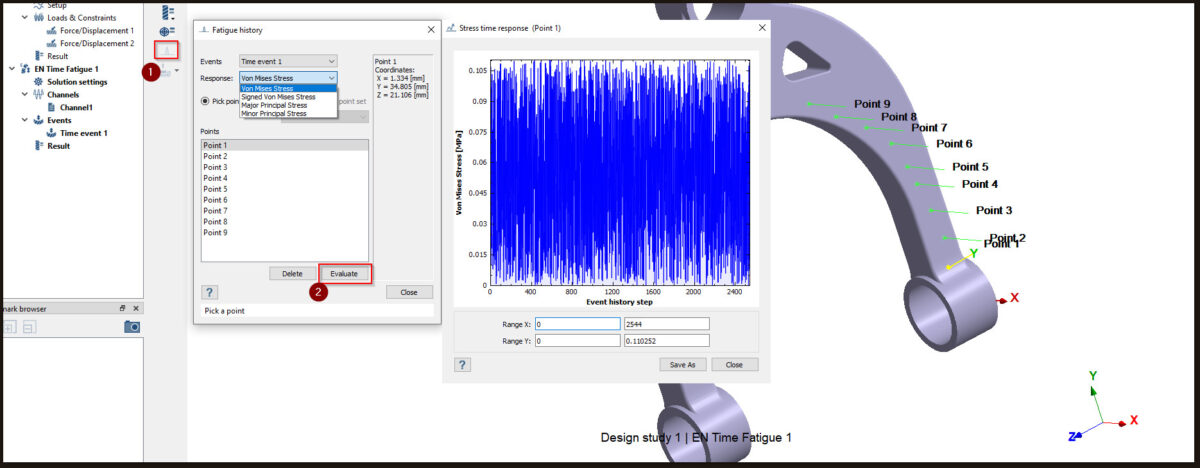Choose Minor Principal Stress from list
1200x468 pixels.
coord(274,114)
